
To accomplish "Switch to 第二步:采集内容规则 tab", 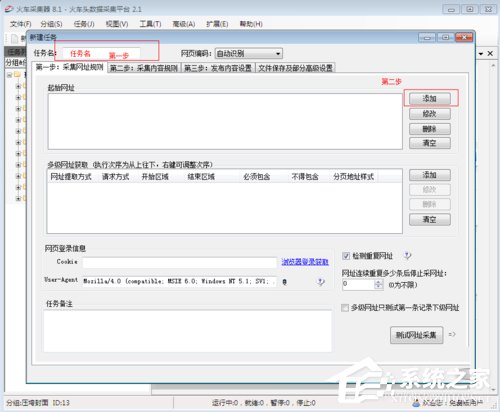I will (x=144, y=68).
